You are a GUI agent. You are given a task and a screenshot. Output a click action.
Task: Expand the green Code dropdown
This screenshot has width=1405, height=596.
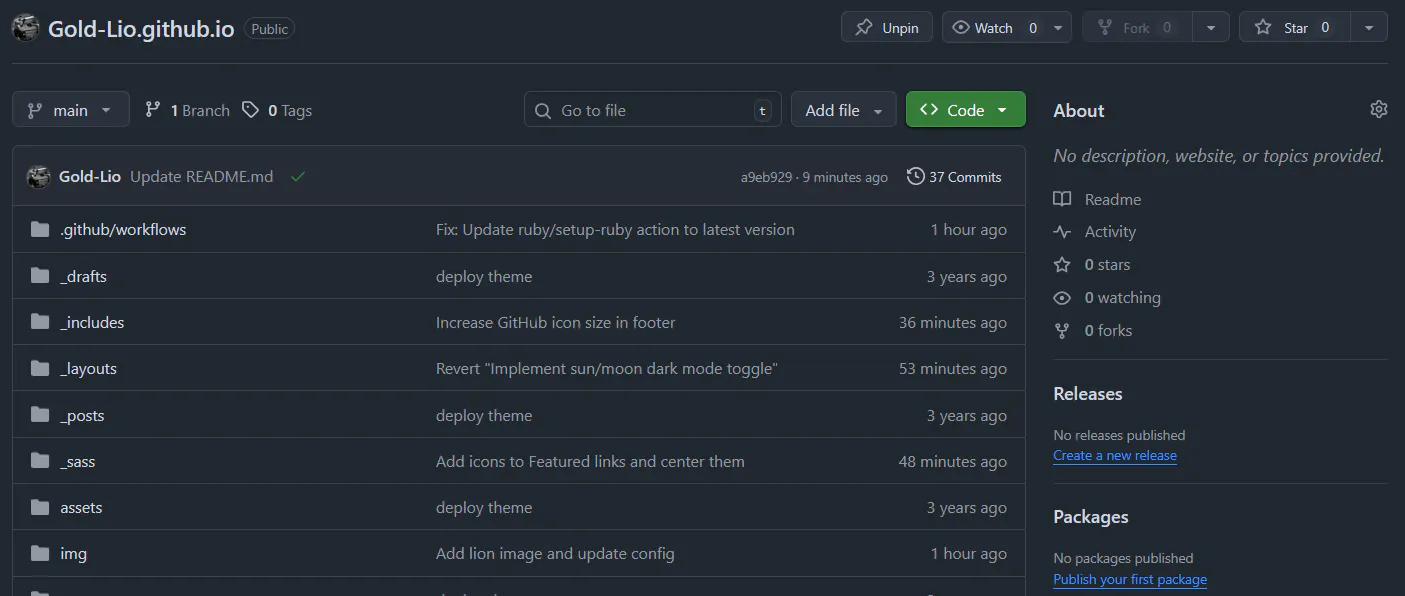click(965, 110)
